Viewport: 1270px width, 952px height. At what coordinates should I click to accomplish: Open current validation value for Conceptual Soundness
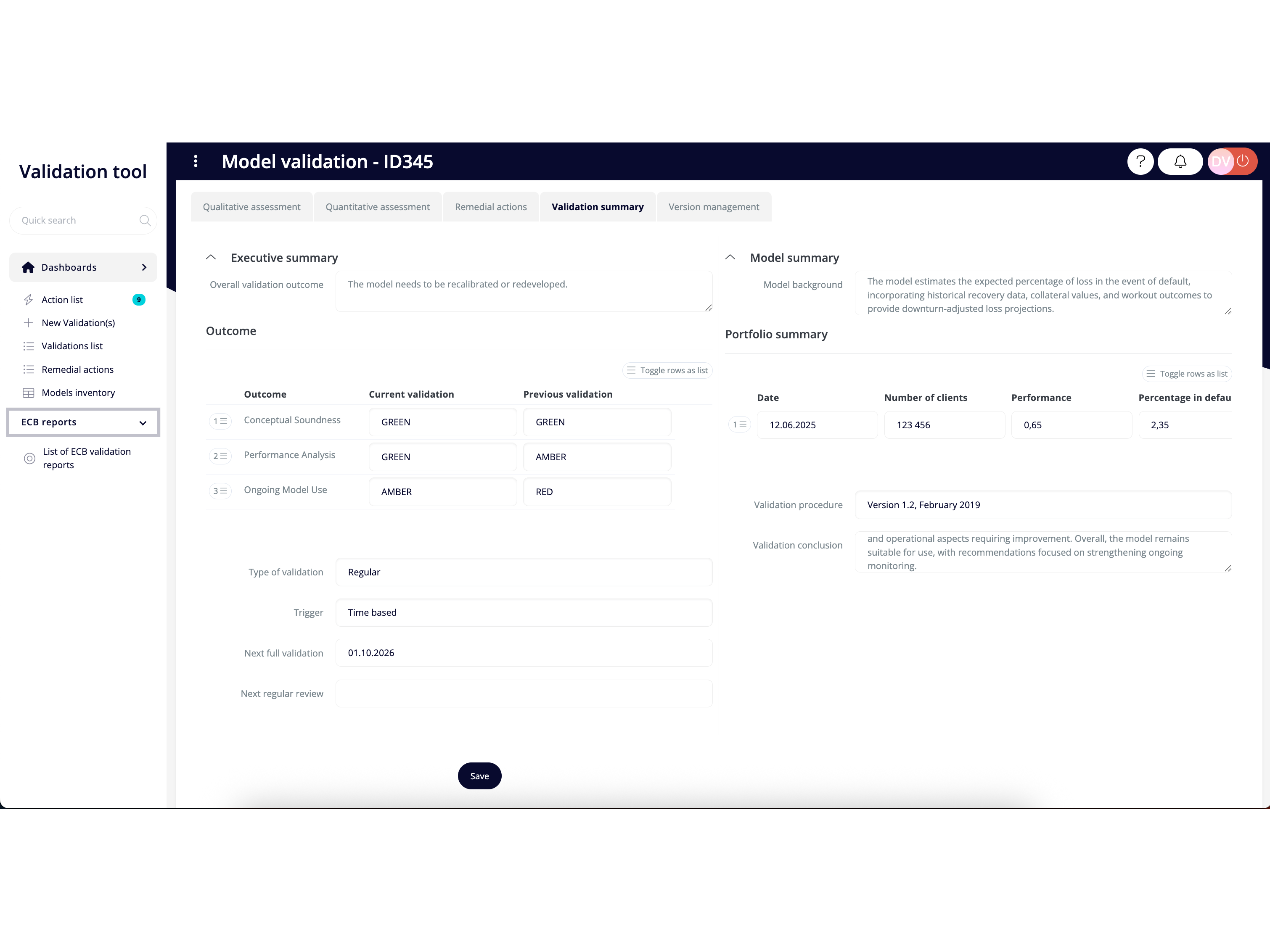coord(443,422)
